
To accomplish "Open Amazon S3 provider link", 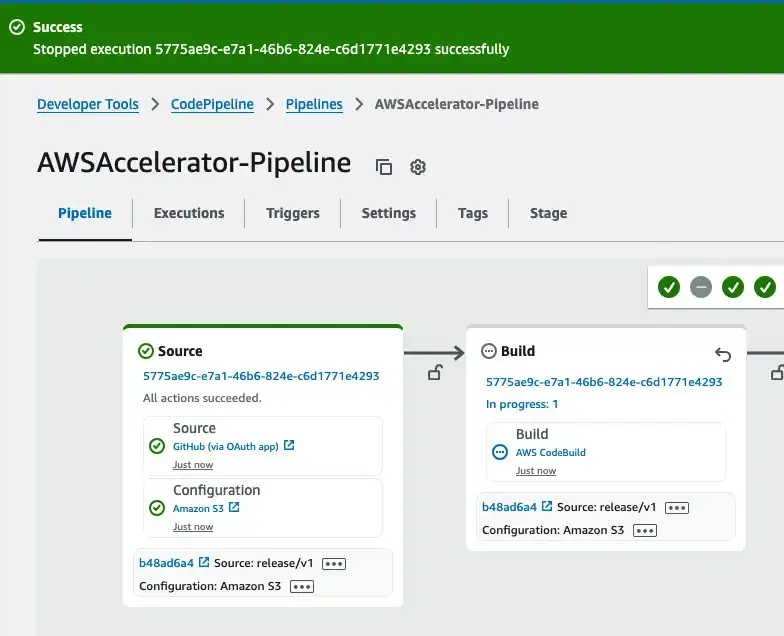I will pyautogui.click(x=198, y=508).
